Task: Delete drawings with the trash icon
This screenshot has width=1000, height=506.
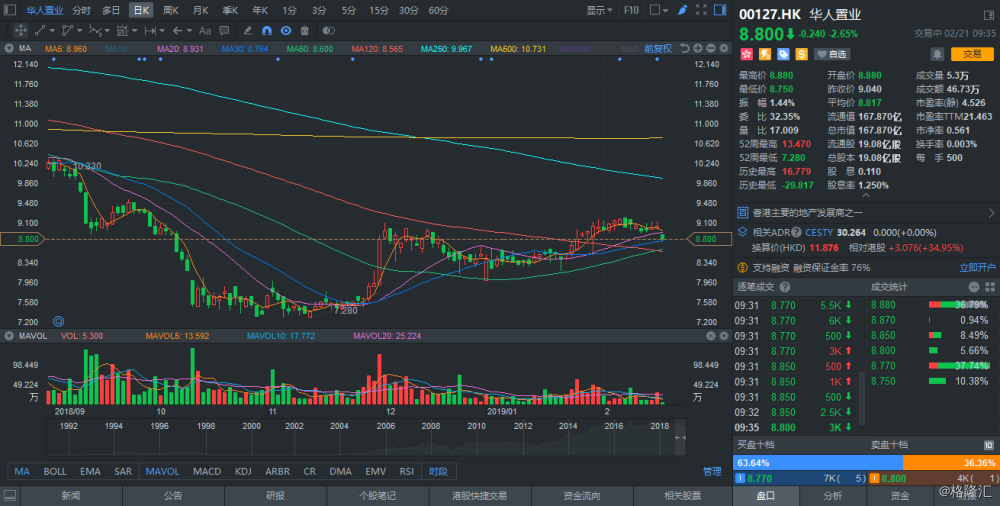Action: click(x=304, y=30)
